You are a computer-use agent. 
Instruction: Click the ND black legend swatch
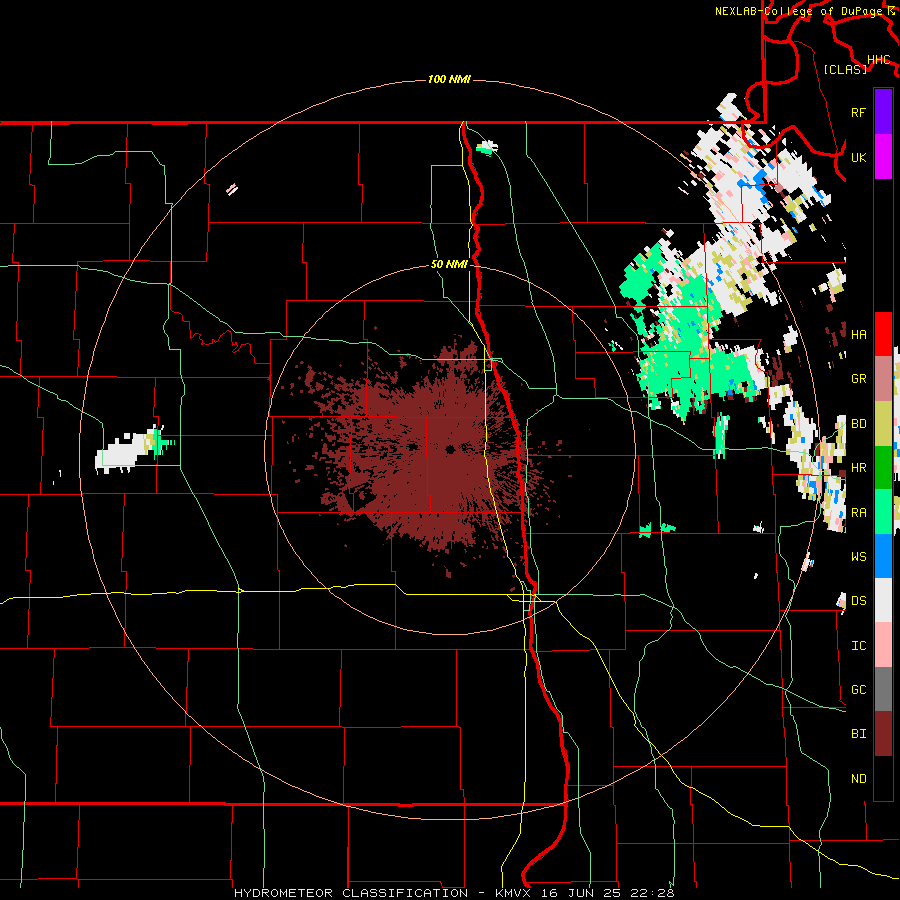(x=883, y=778)
